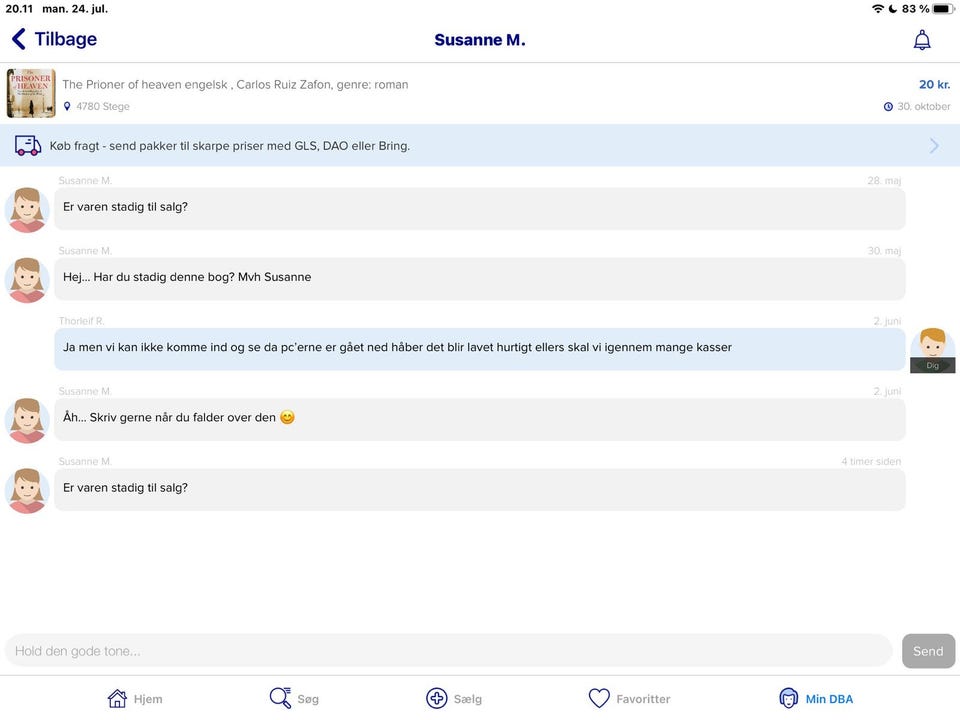Viewport: 960px width, 720px height.
Task: Open the Prisoner of Heaven book thumbnail
Action: click(31, 93)
